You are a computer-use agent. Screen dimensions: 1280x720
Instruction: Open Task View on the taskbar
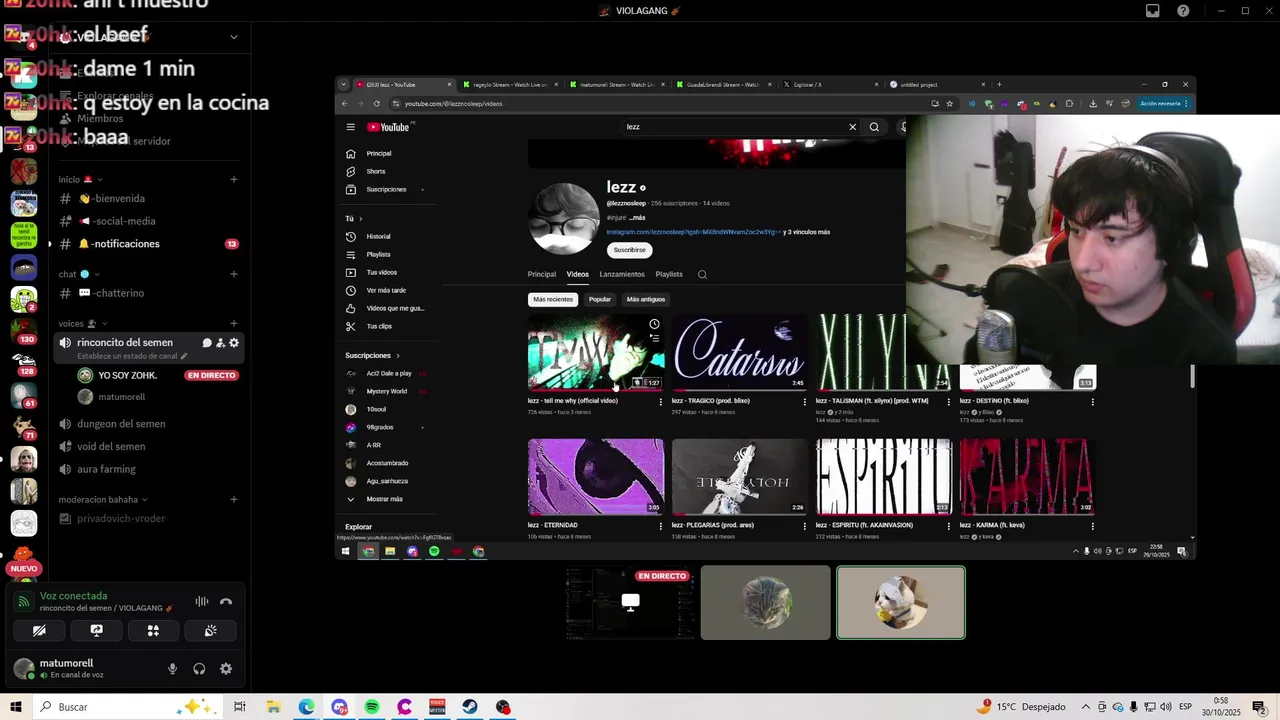click(240, 707)
